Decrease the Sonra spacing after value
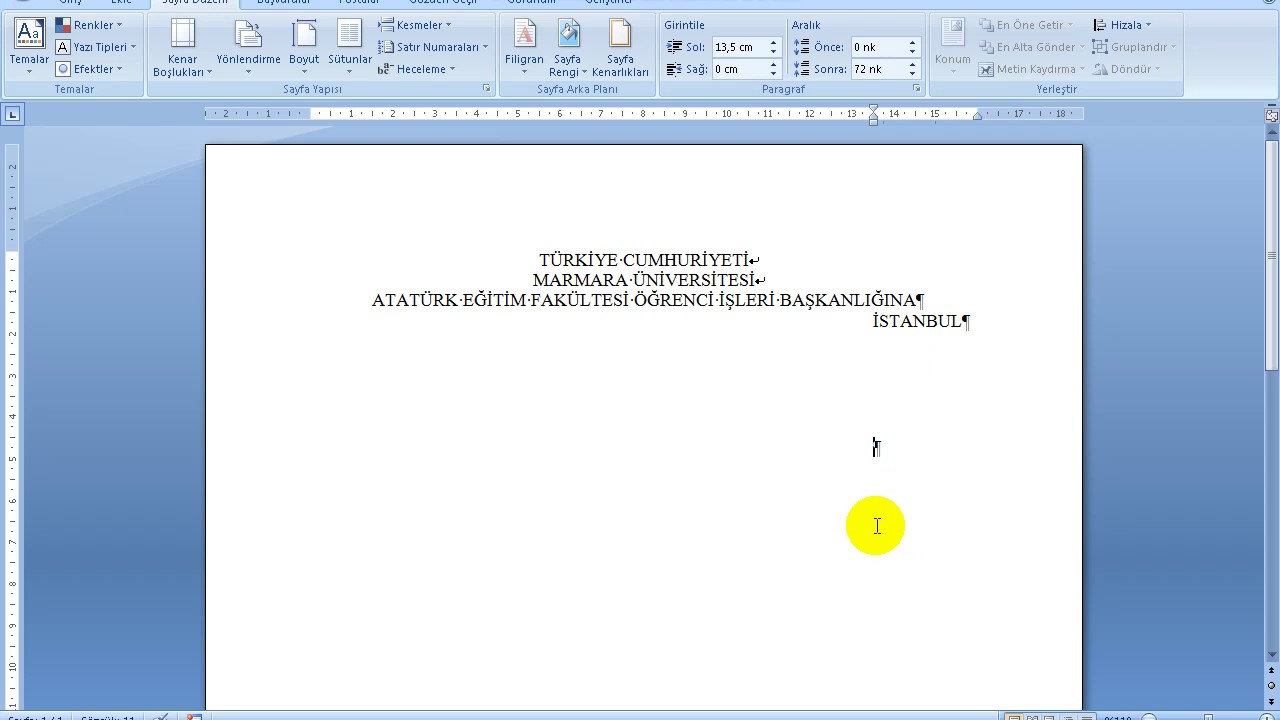Screen dimensions: 1280x720 tap(912, 74)
